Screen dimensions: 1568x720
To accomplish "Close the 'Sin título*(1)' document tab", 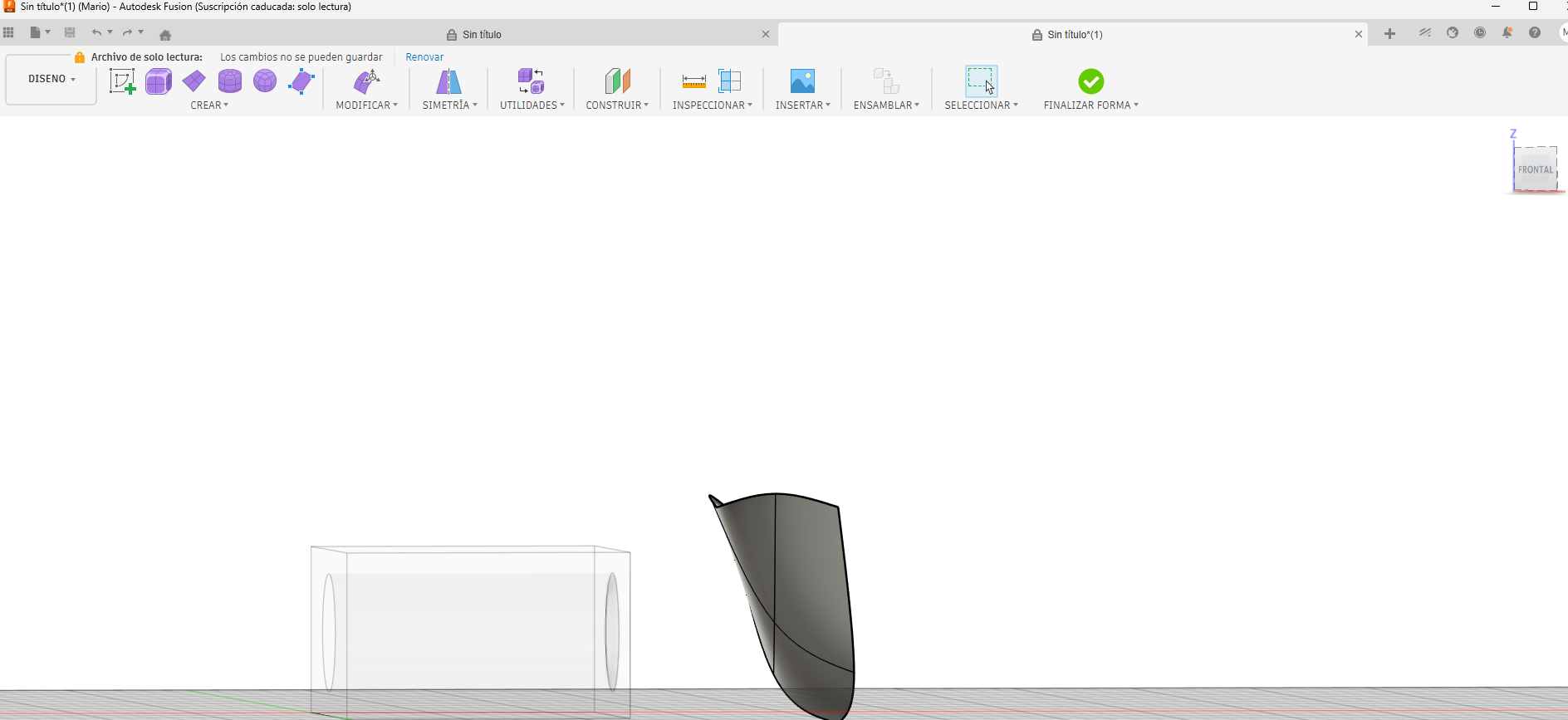I will (1359, 35).
